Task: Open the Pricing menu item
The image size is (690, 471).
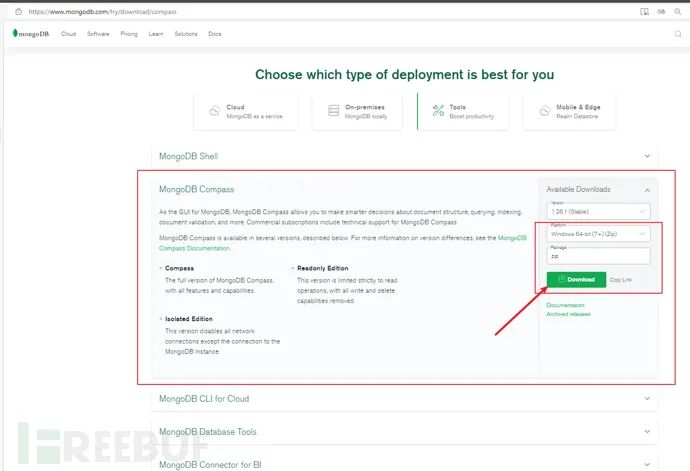Action: point(129,34)
